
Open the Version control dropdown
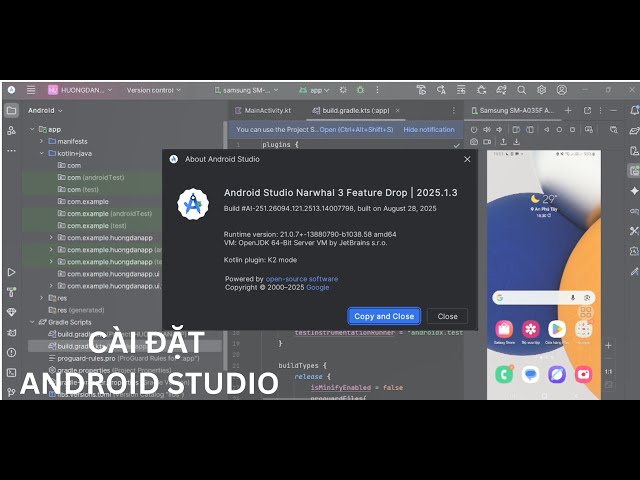153,90
